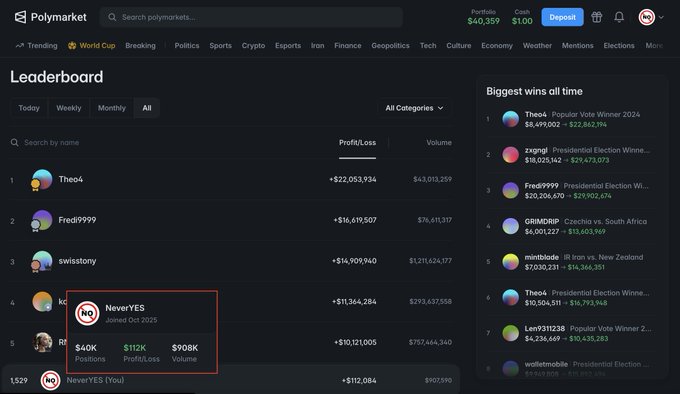Click Len9311238 avatar in Biggest wins

(510, 333)
